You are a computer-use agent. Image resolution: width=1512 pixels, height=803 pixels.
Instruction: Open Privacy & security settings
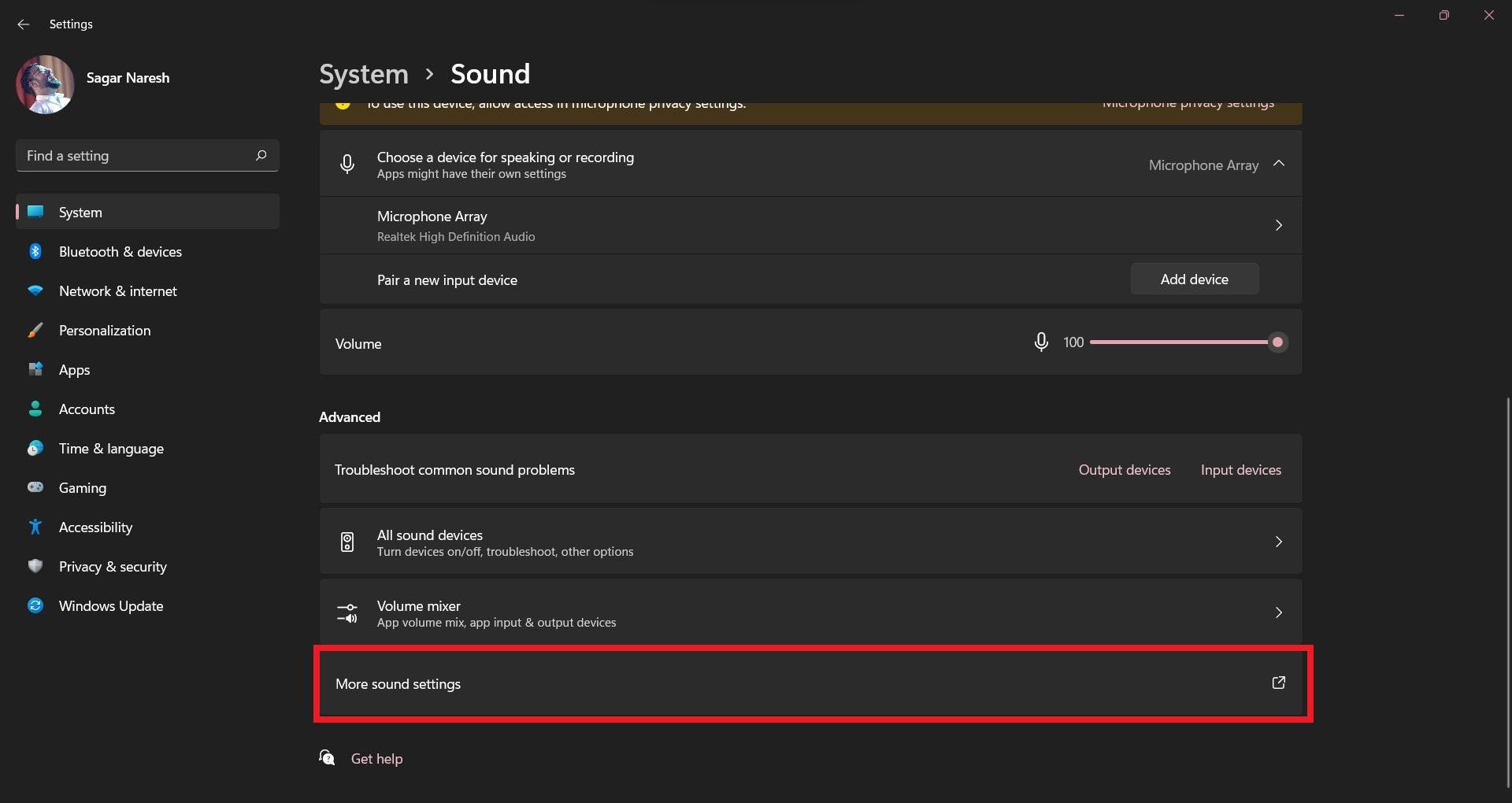click(x=112, y=567)
